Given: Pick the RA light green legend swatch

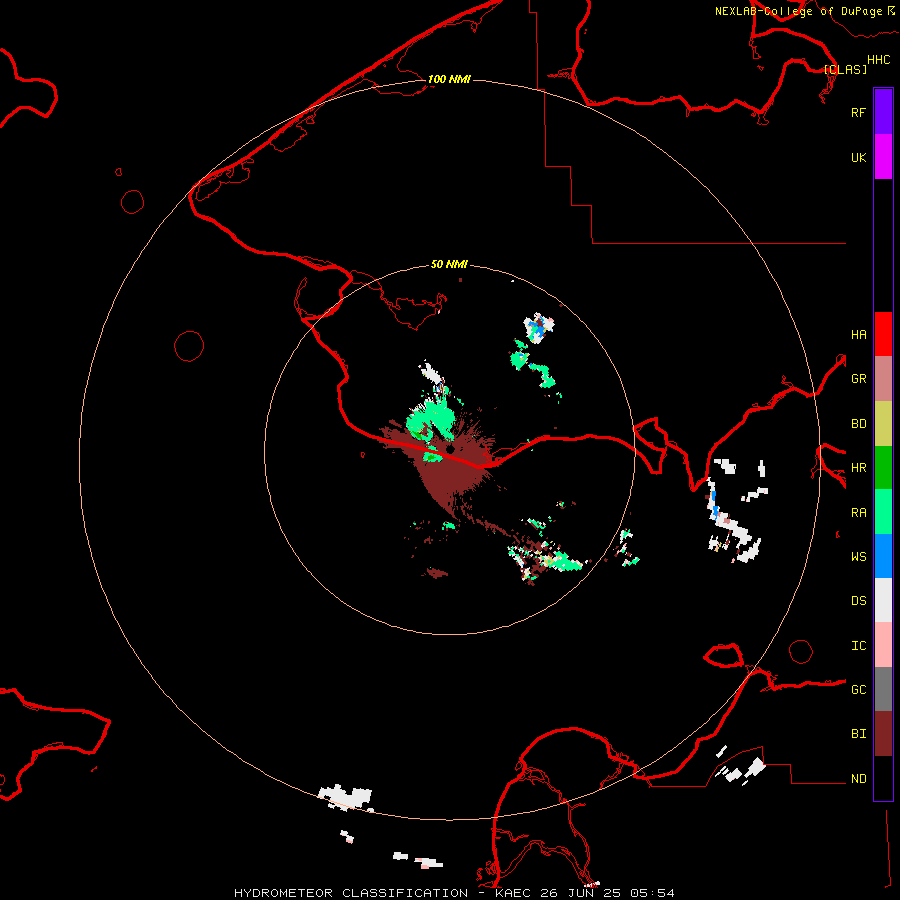Looking at the screenshot, I should coord(883,512).
